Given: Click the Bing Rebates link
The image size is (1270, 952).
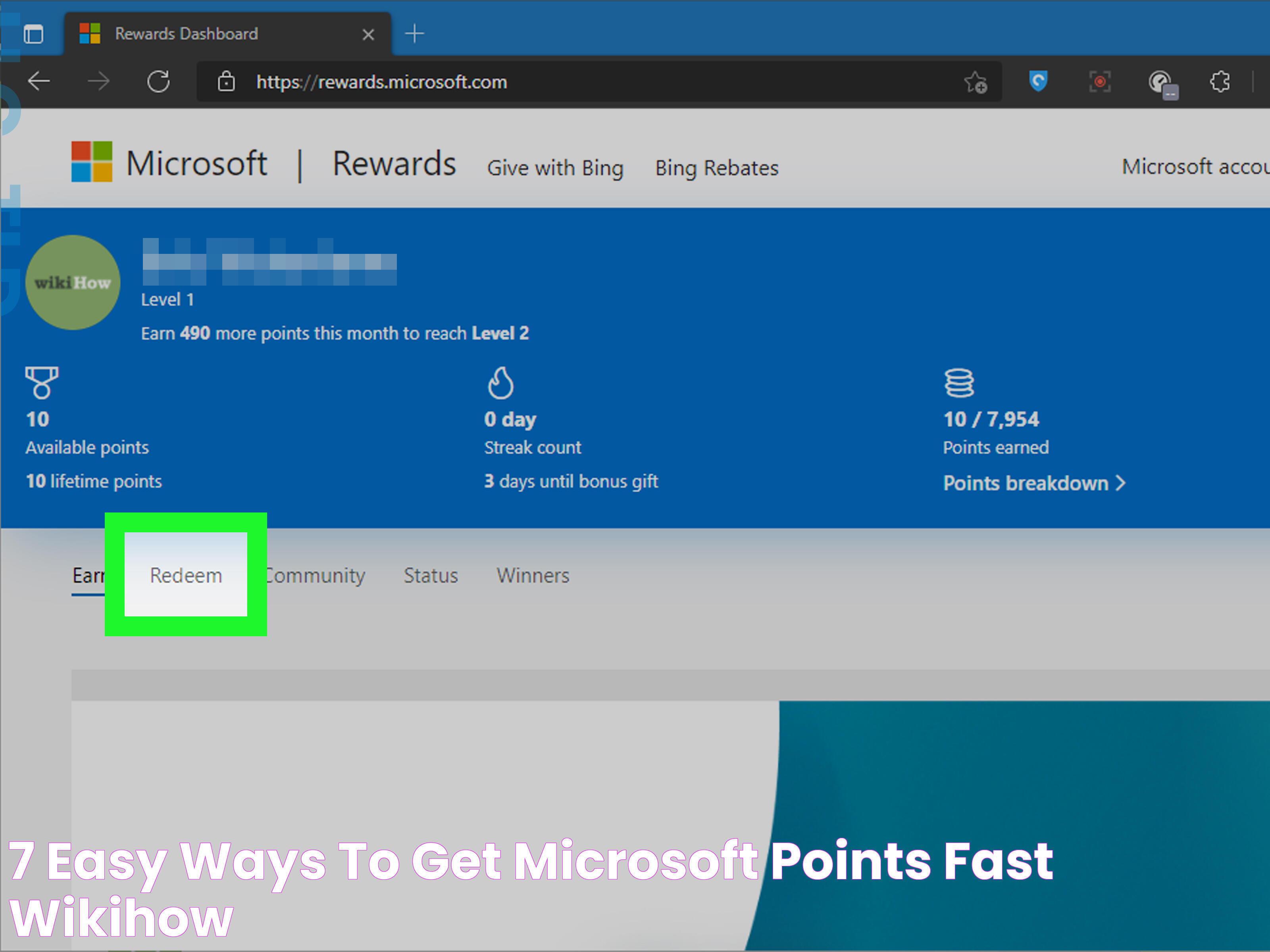Looking at the screenshot, I should coord(715,167).
